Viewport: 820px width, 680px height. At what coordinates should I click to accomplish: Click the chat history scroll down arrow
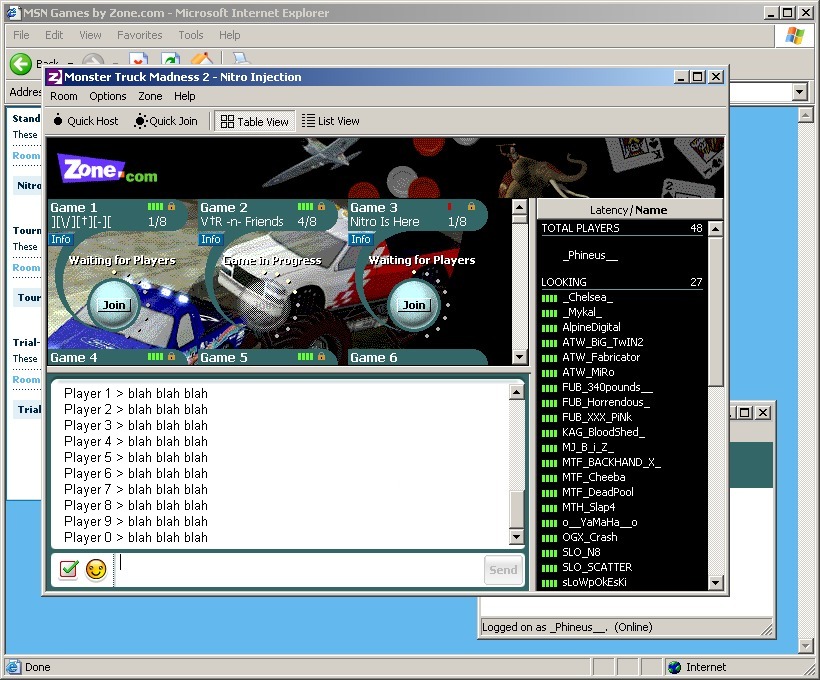point(516,537)
